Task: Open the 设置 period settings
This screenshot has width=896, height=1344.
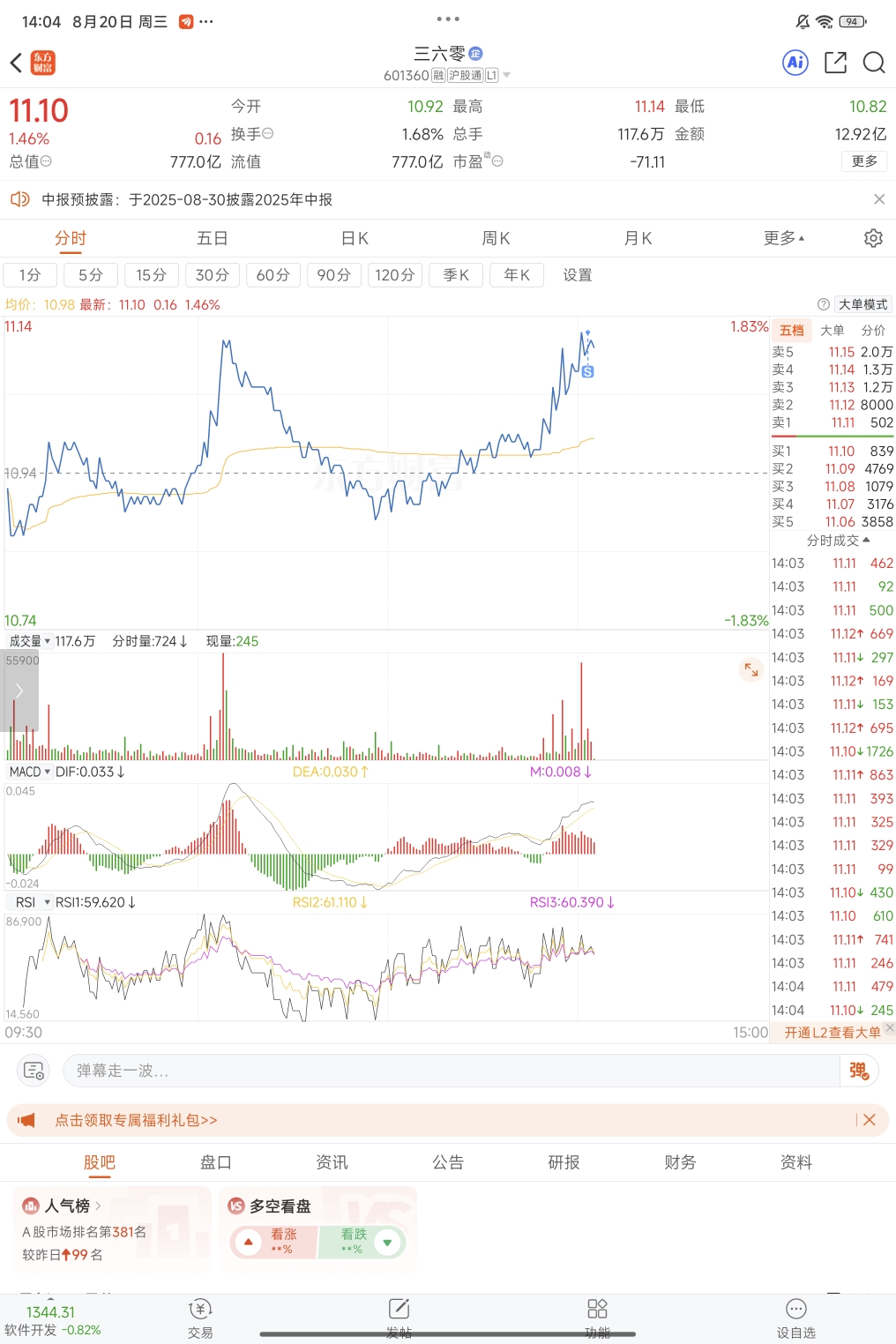Action: (578, 275)
